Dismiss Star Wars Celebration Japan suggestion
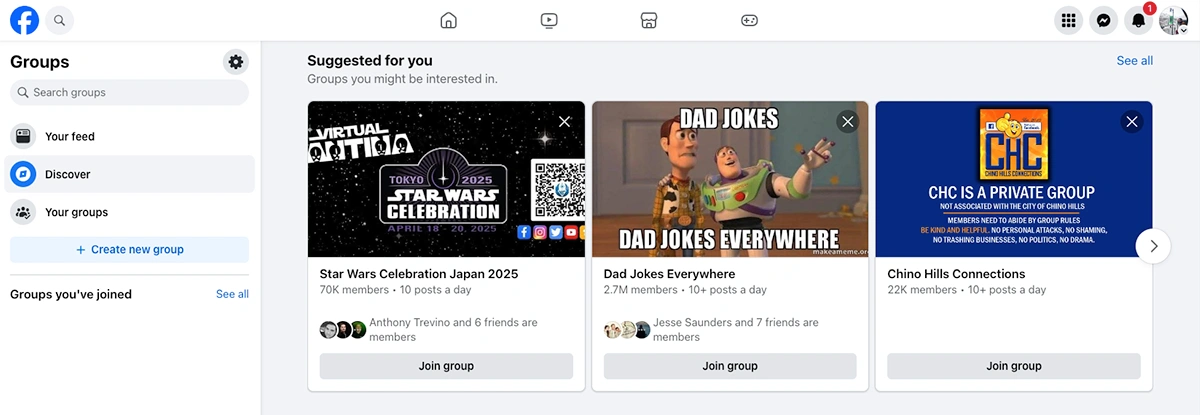 click(564, 122)
